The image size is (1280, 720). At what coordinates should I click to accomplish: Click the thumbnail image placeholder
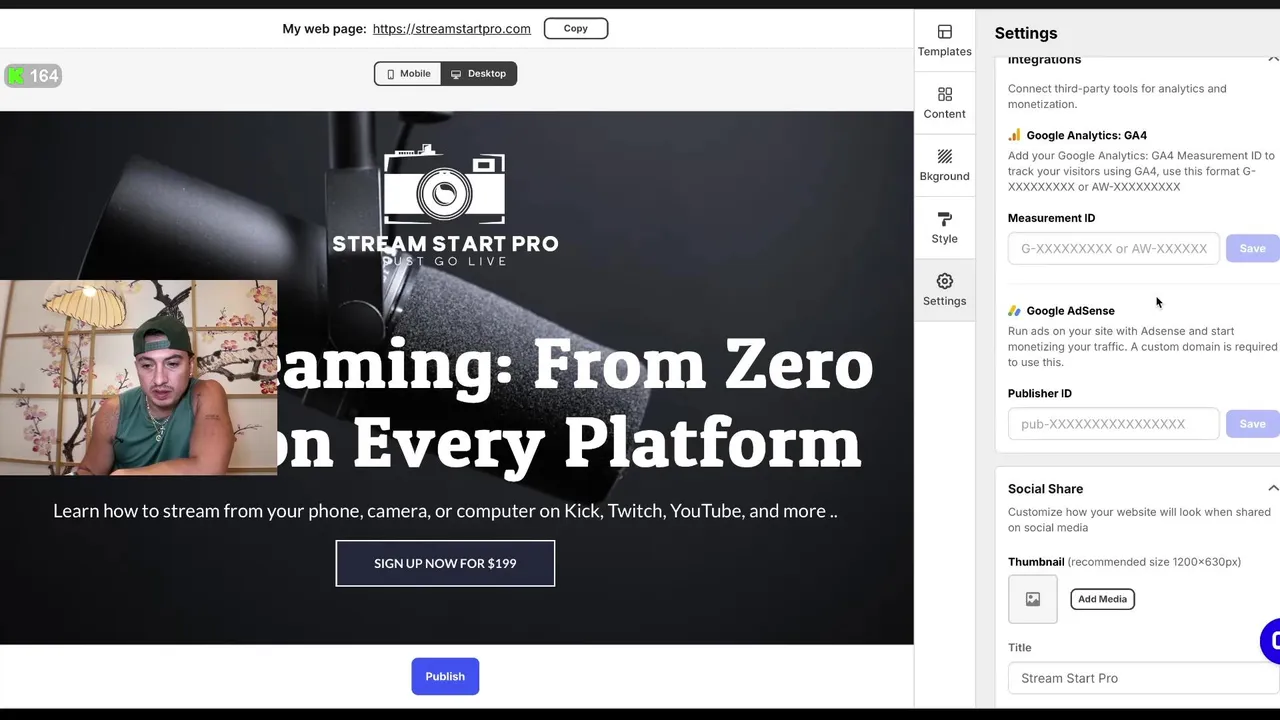point(1033,599)
